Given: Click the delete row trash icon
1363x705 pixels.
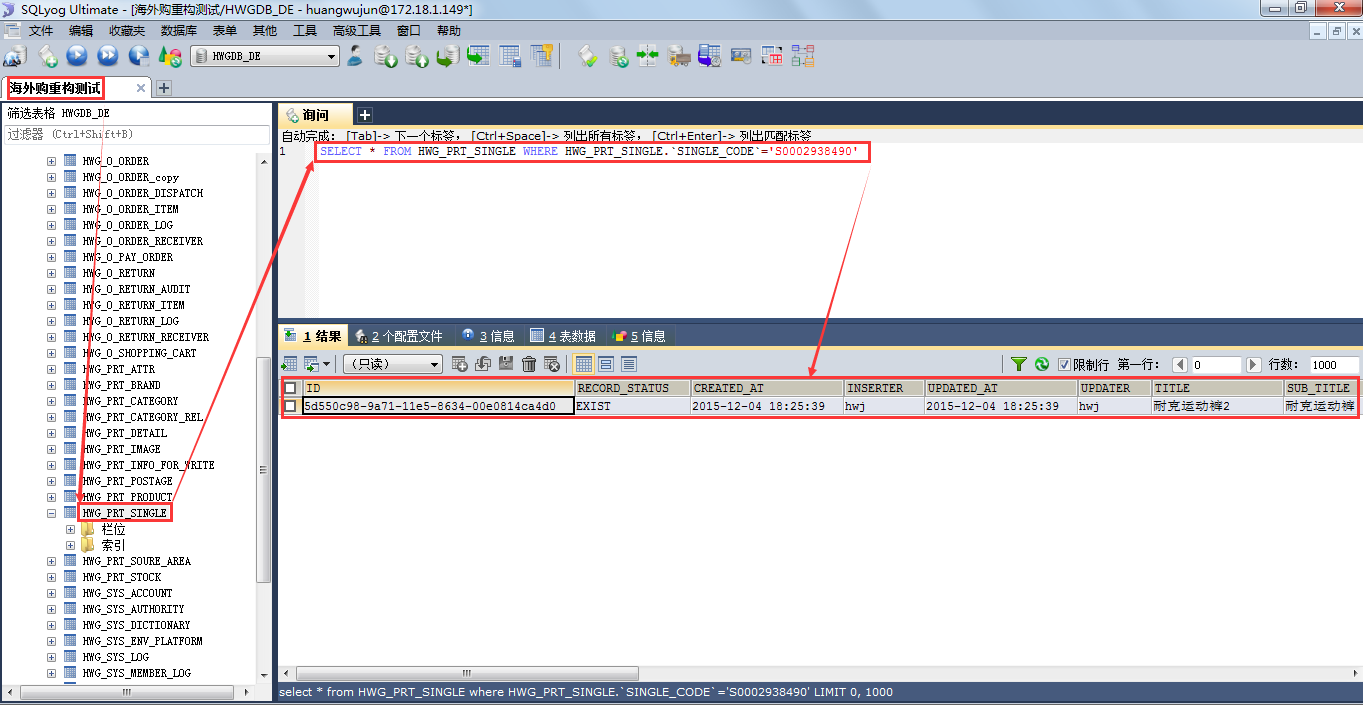Looking at the screenshot, I should (529, 365).
